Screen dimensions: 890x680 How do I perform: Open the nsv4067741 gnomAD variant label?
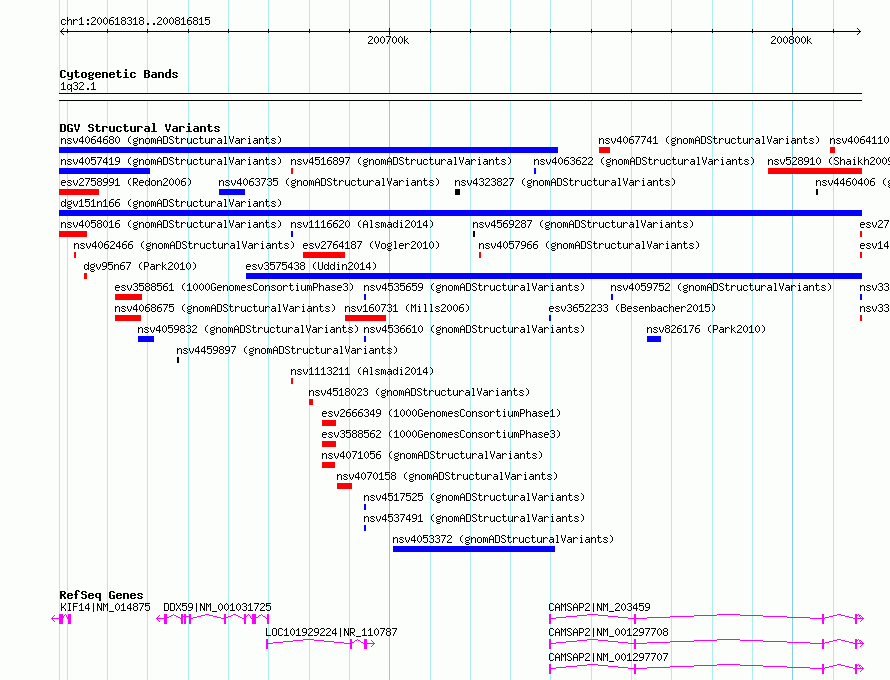click(x=709, y=140)
